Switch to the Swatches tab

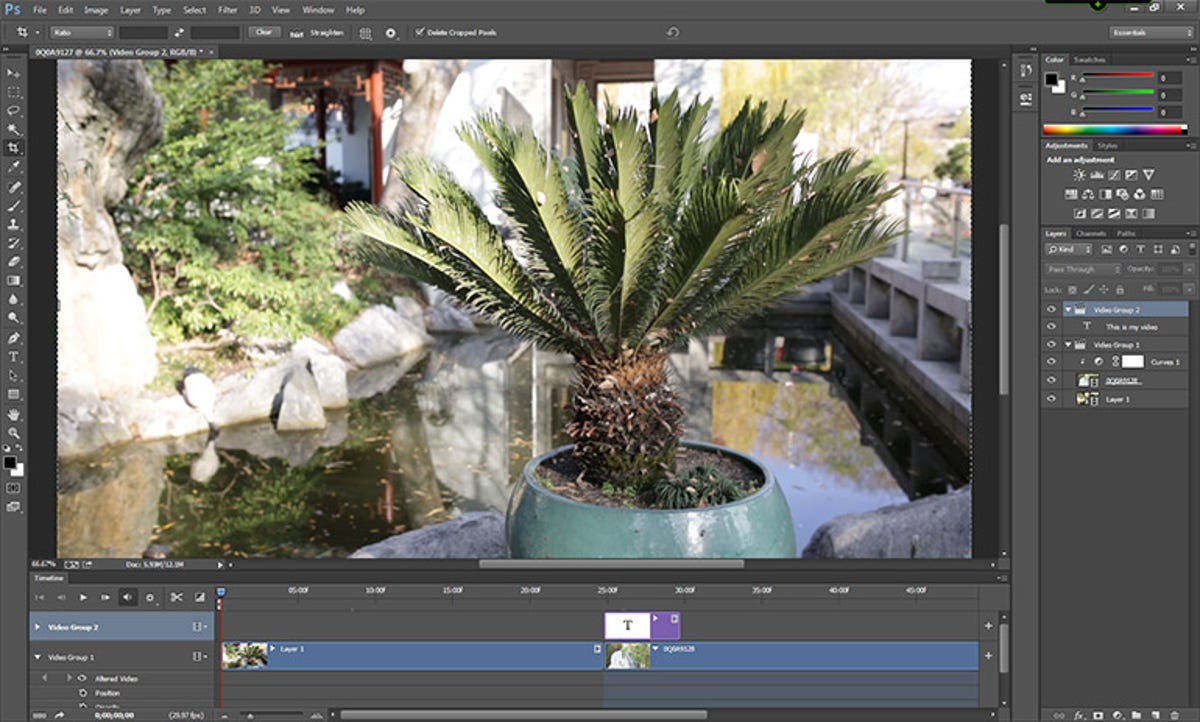1088,60
